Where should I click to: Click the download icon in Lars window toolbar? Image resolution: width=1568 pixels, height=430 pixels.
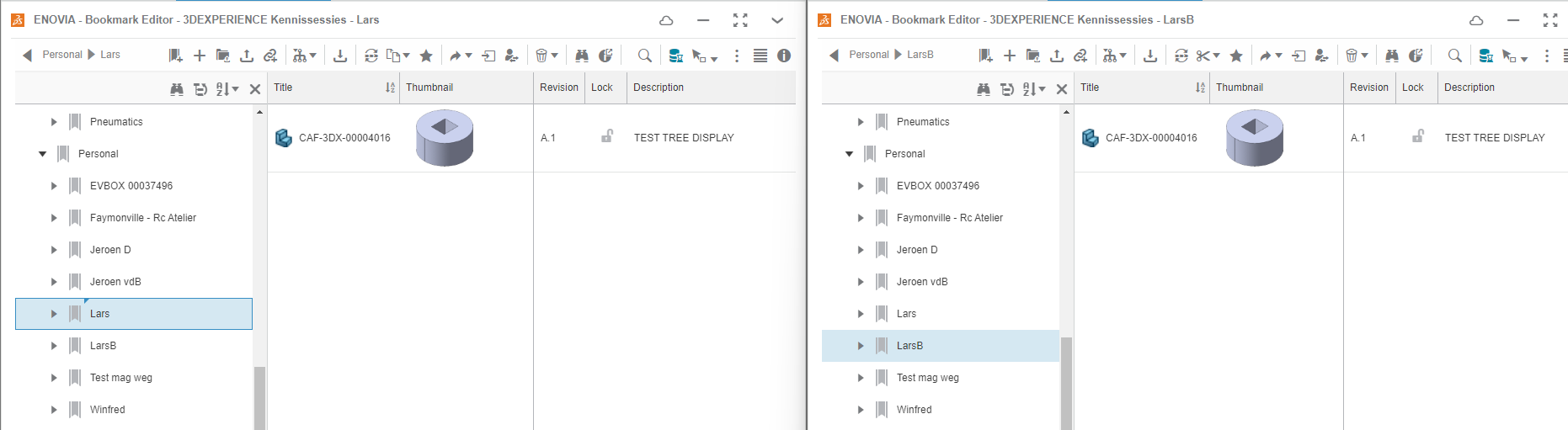pos(340,56)
